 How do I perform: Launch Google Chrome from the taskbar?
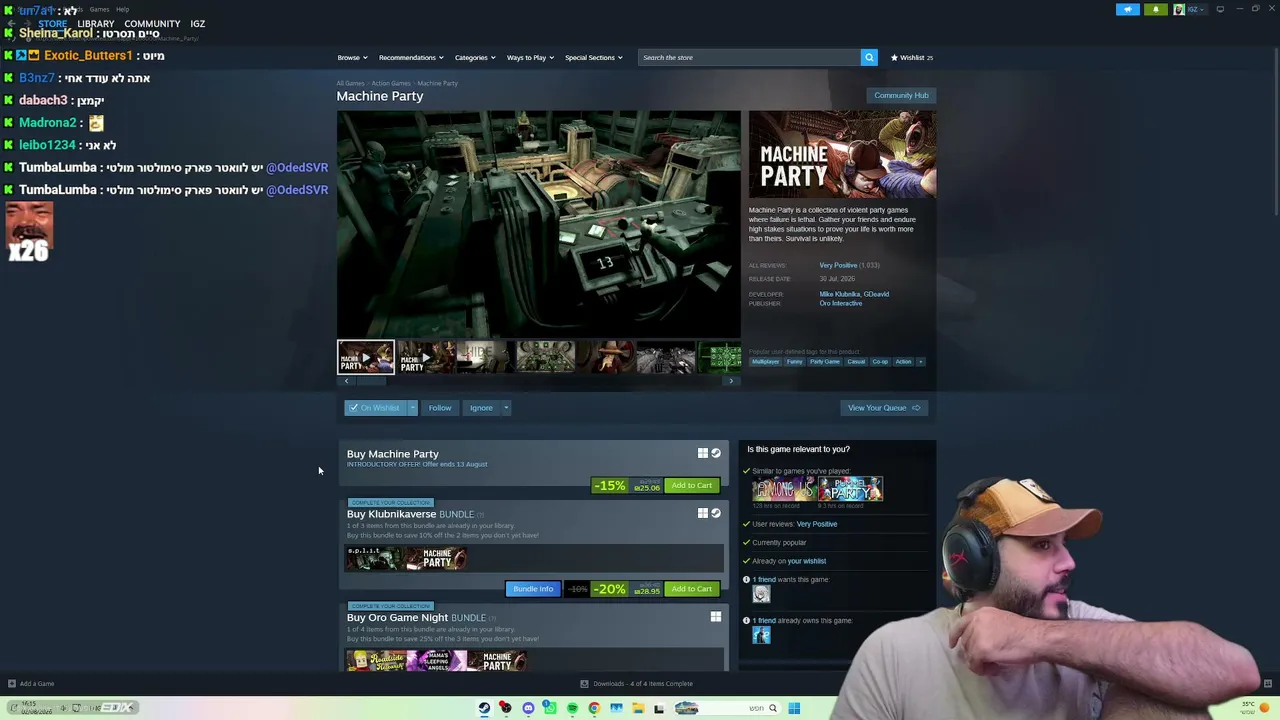[594, 708]
